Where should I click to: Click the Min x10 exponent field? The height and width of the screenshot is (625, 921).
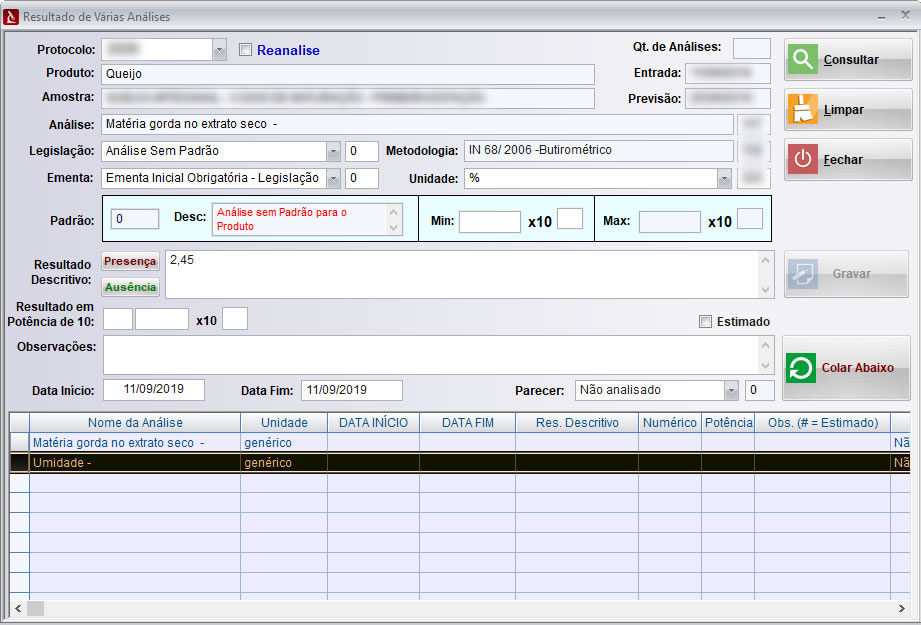pos(570,219)
